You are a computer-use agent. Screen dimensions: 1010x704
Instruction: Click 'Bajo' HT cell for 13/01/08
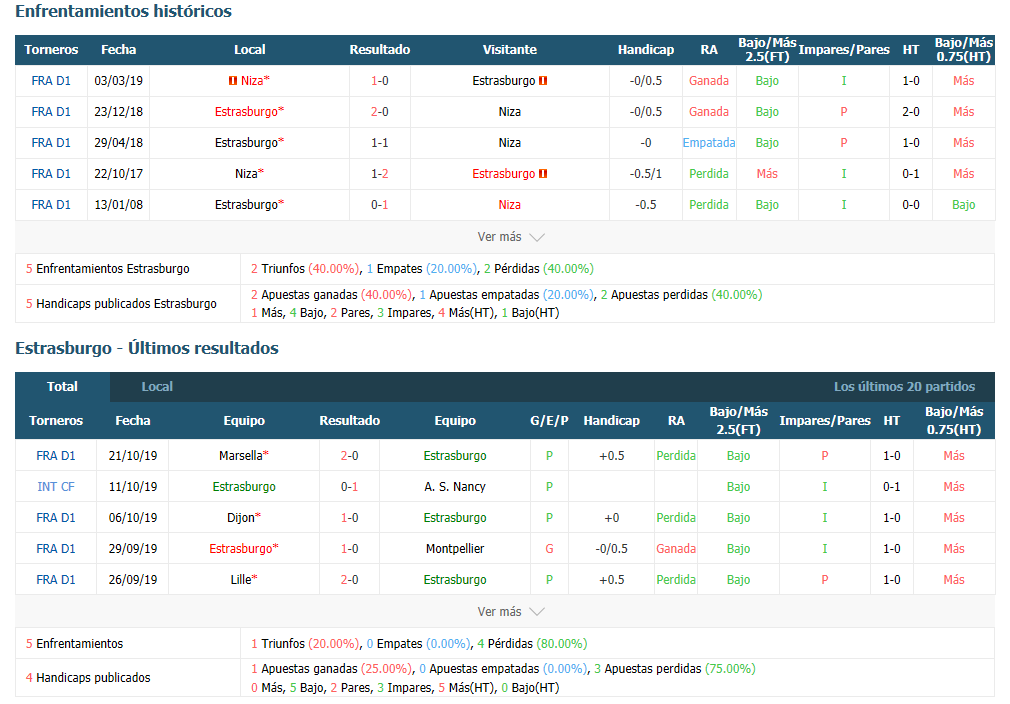pos(963,204)
